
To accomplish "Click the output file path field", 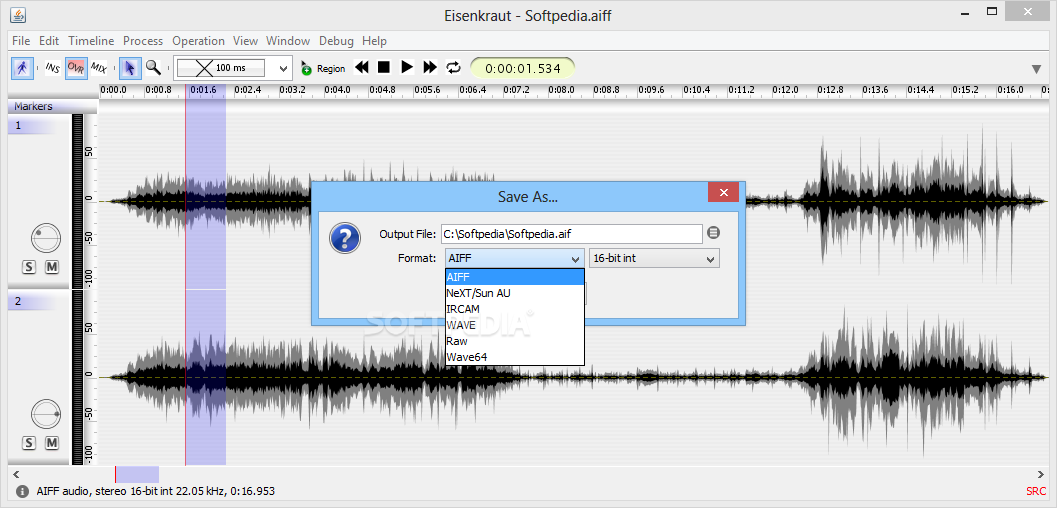I will pos(572,234).
